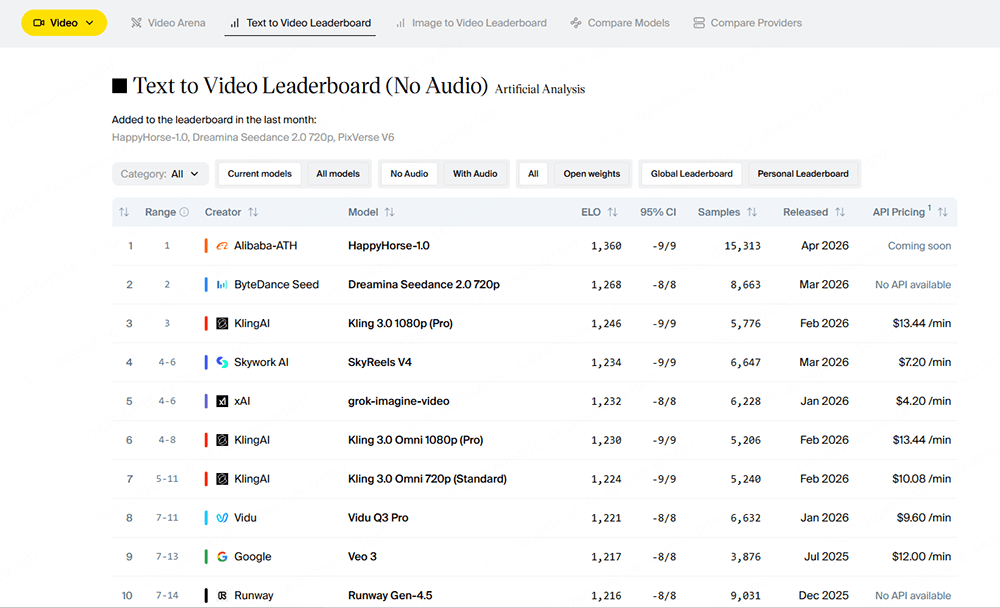Click the Compare Providers server icon
The height and width of the screenshot is (608, 1000).
(x=699, y=23)
